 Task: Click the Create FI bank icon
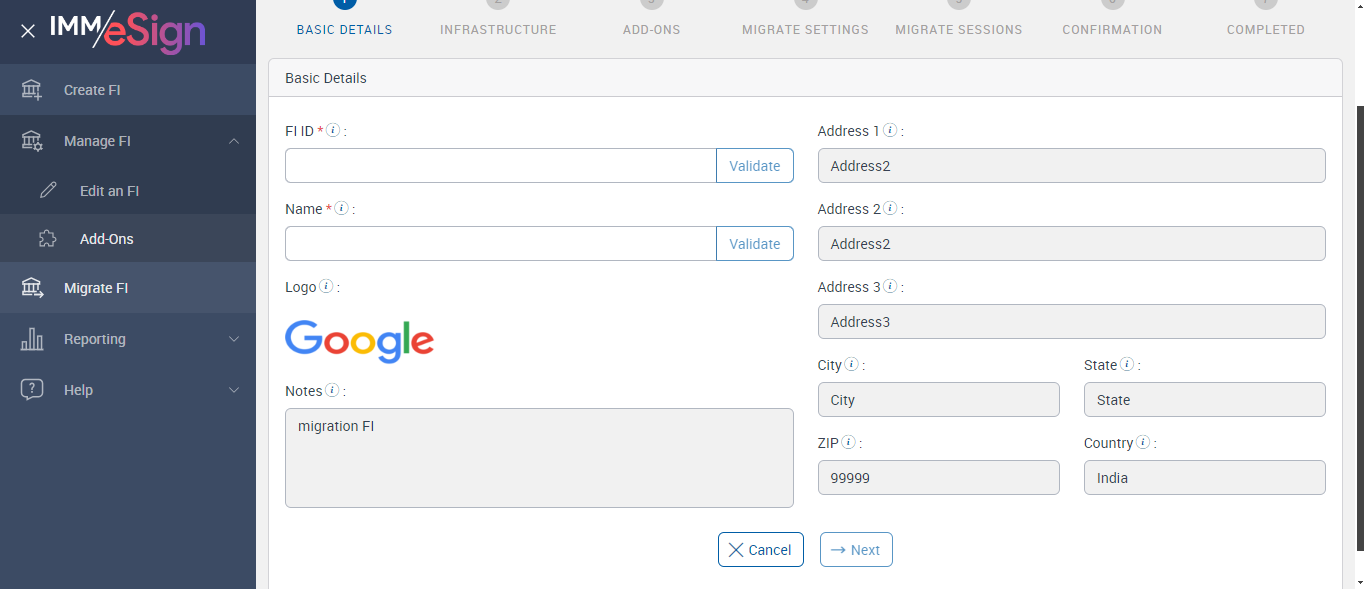[32, 90]
